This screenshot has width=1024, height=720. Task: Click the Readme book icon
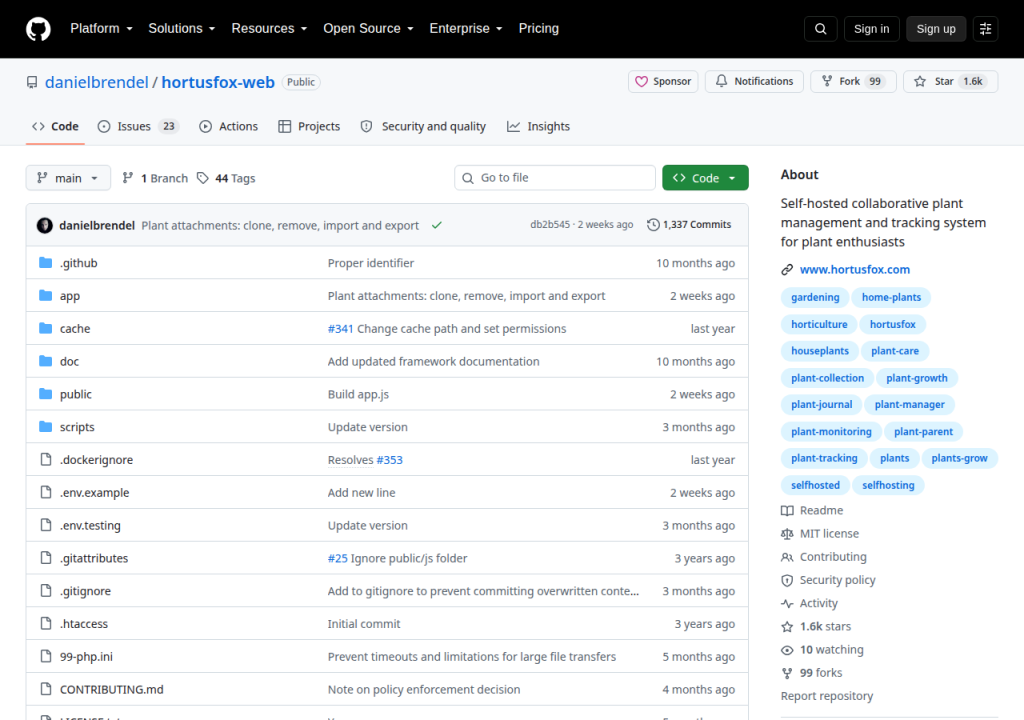[x=788, y=511]
